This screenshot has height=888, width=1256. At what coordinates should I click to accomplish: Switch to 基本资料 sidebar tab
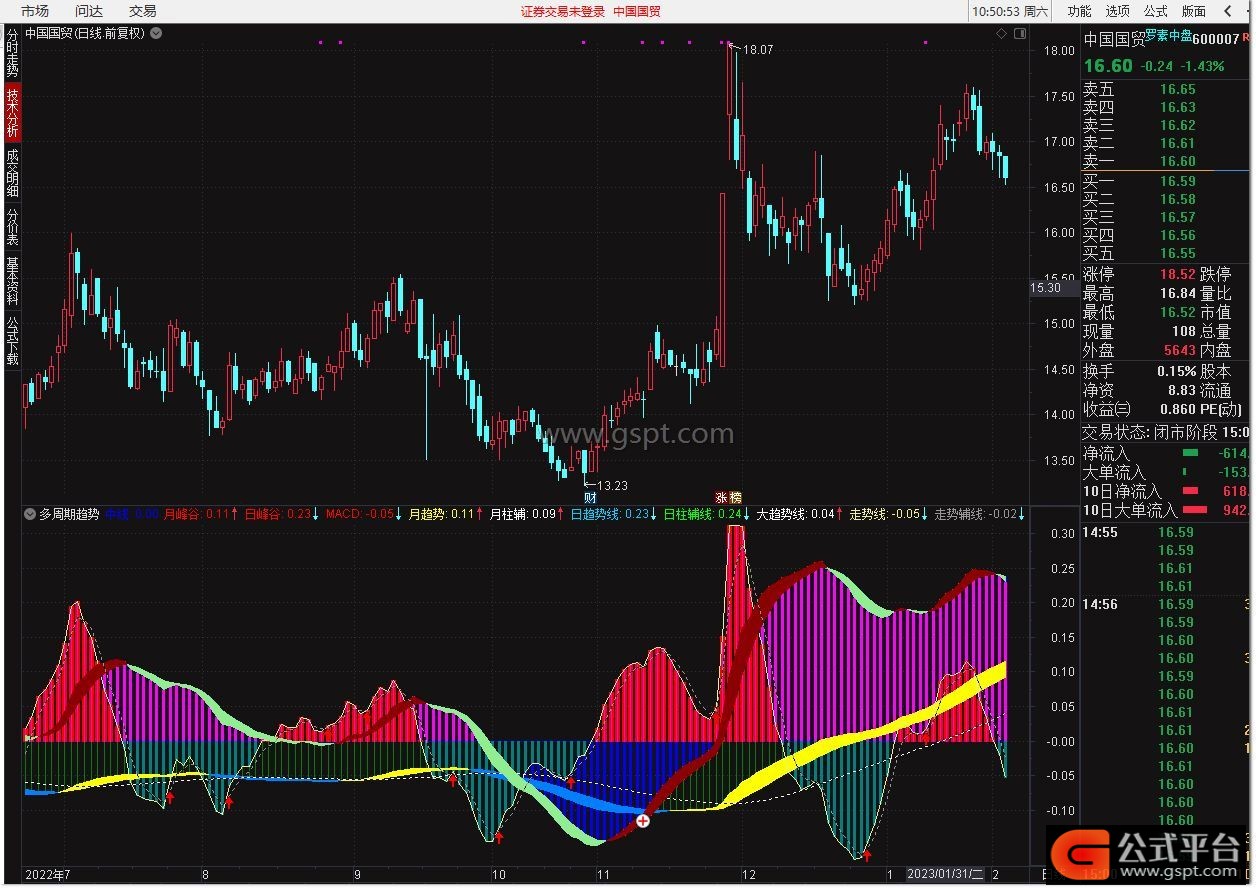click(x=12, y=281)
